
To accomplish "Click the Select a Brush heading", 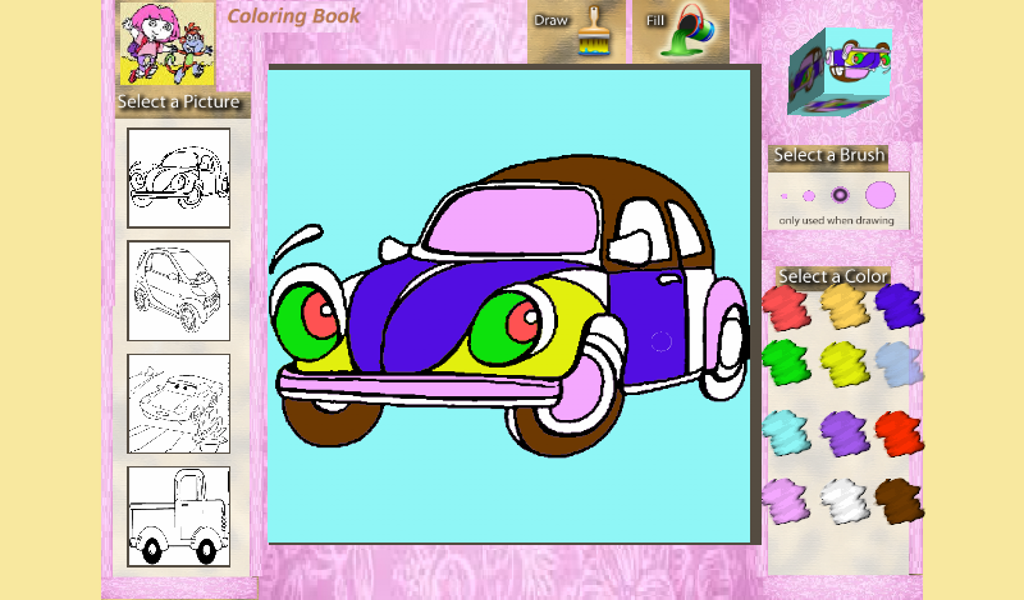I will coord(829,155).
